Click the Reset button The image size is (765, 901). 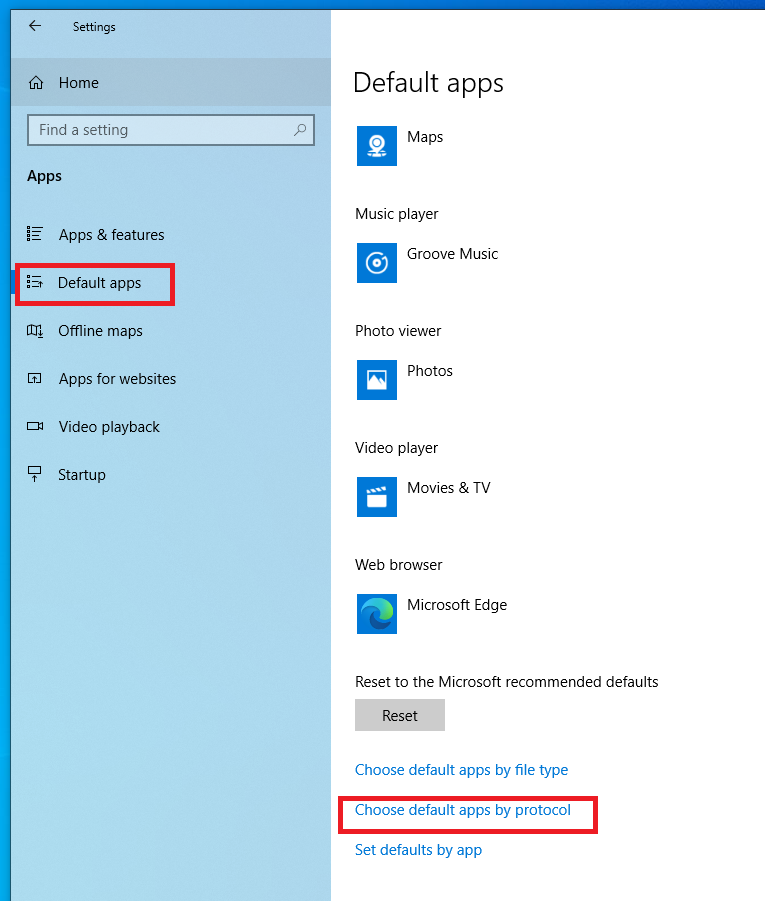pos(399,715)
